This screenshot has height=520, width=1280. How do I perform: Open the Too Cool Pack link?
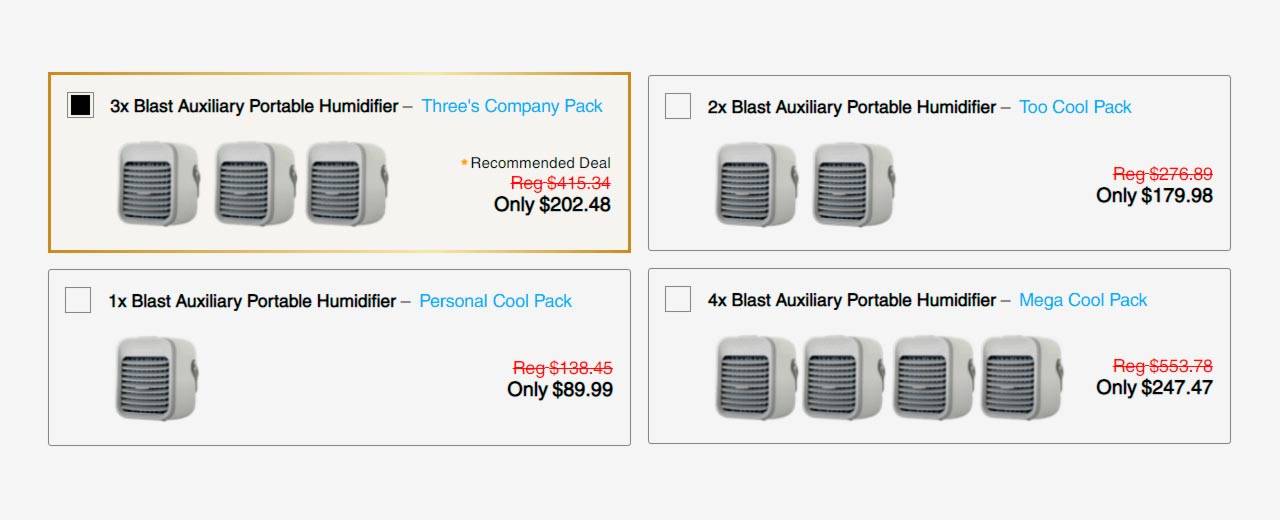tap(1075, 107)
